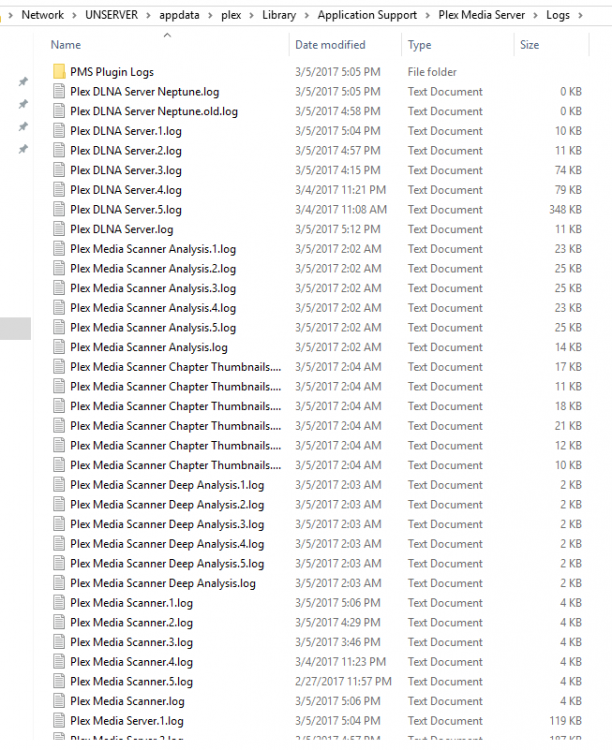Expand breadcrumb chevron after appdata

(210, 16)
